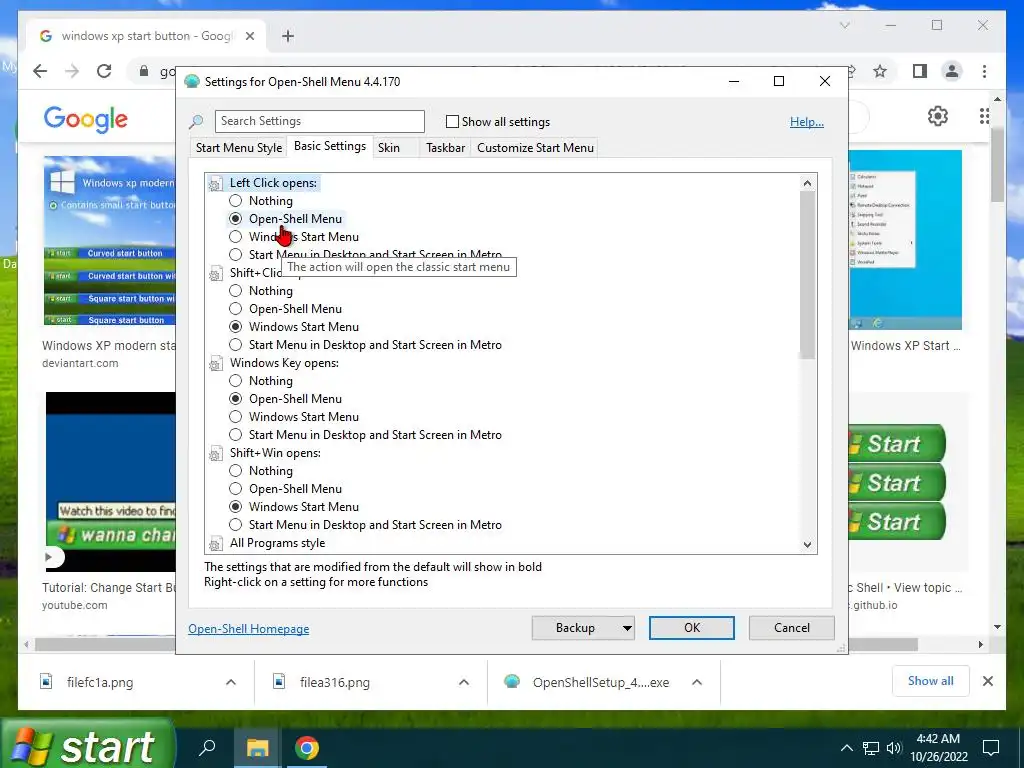Click settings list scrollbar thumb
The image size is (1024, 768).
click(807, 275)
